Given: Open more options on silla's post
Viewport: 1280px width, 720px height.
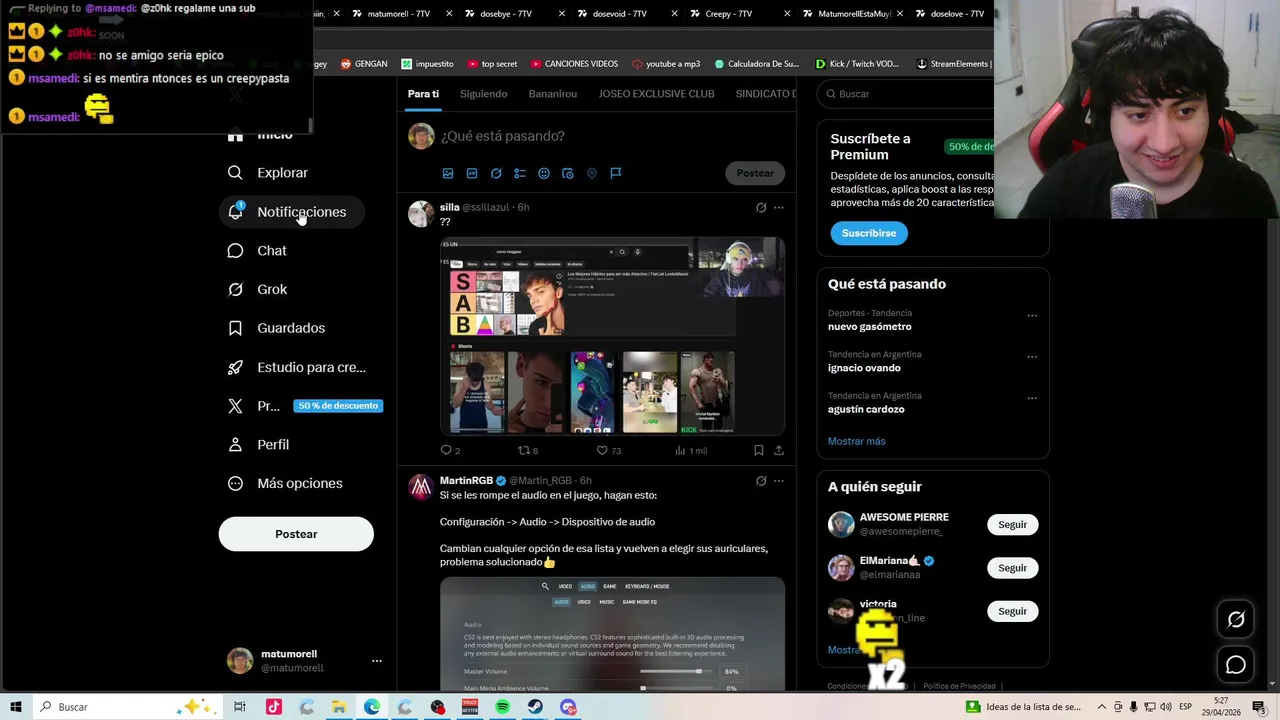Looking at the screenshot, I should coord(779,208).
